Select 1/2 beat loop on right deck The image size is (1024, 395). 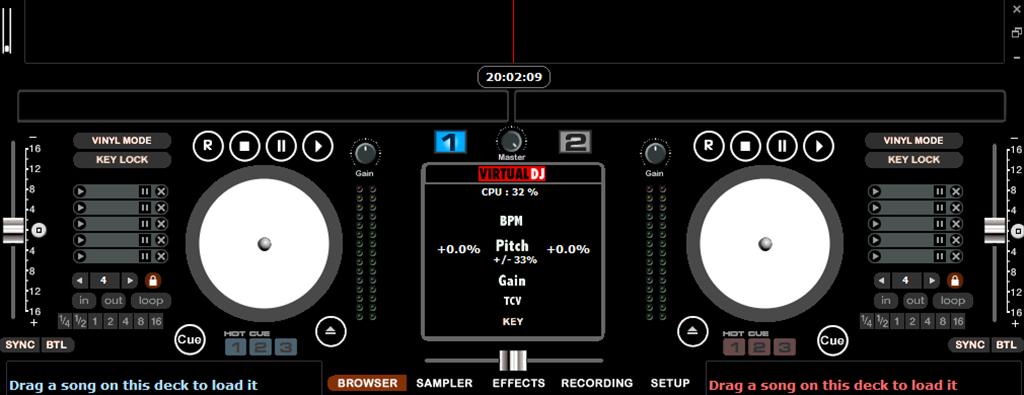882,321
